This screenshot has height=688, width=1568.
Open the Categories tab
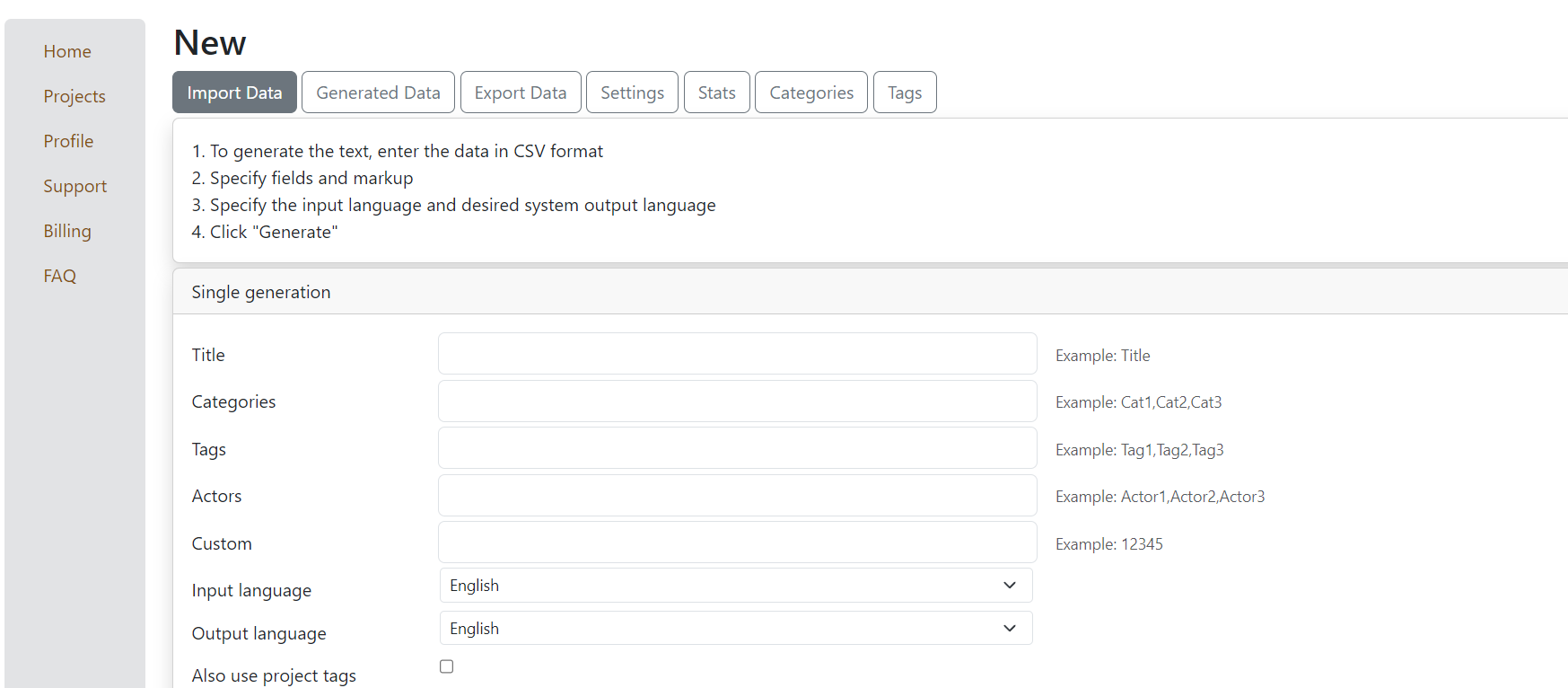[811, 93]
